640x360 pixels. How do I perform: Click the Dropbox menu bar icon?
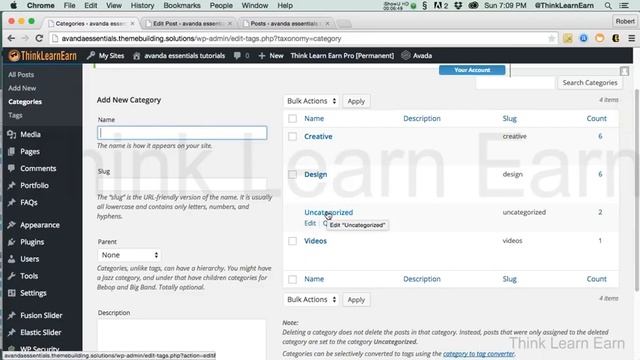[x=458, y=5]
